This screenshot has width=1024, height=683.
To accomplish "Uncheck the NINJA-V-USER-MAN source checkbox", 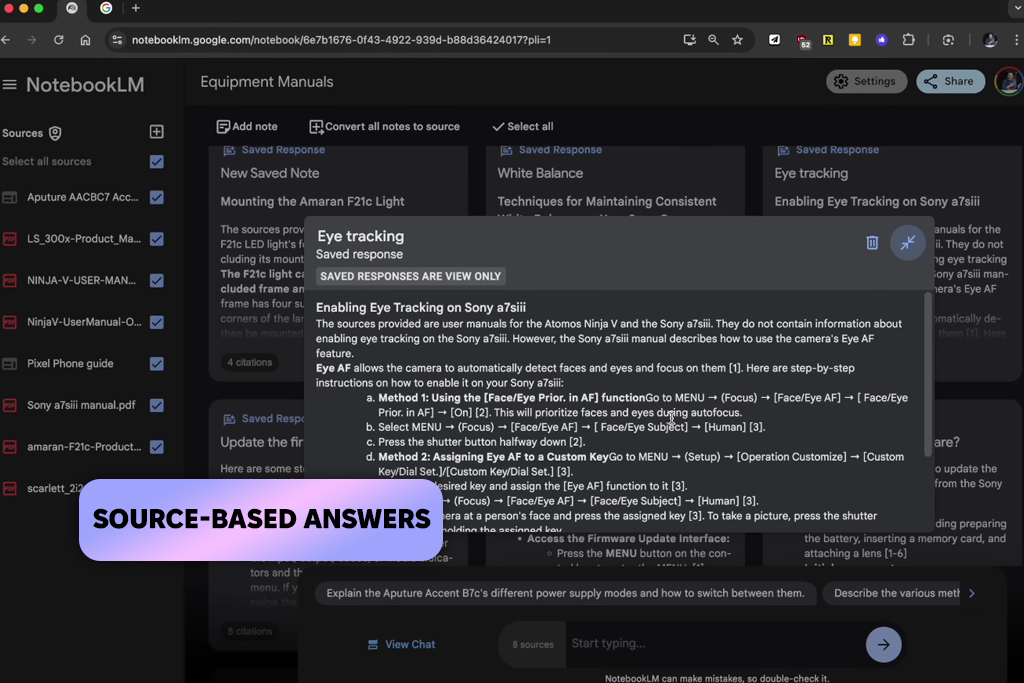I will pyautogui.click(x=157, y=281).
